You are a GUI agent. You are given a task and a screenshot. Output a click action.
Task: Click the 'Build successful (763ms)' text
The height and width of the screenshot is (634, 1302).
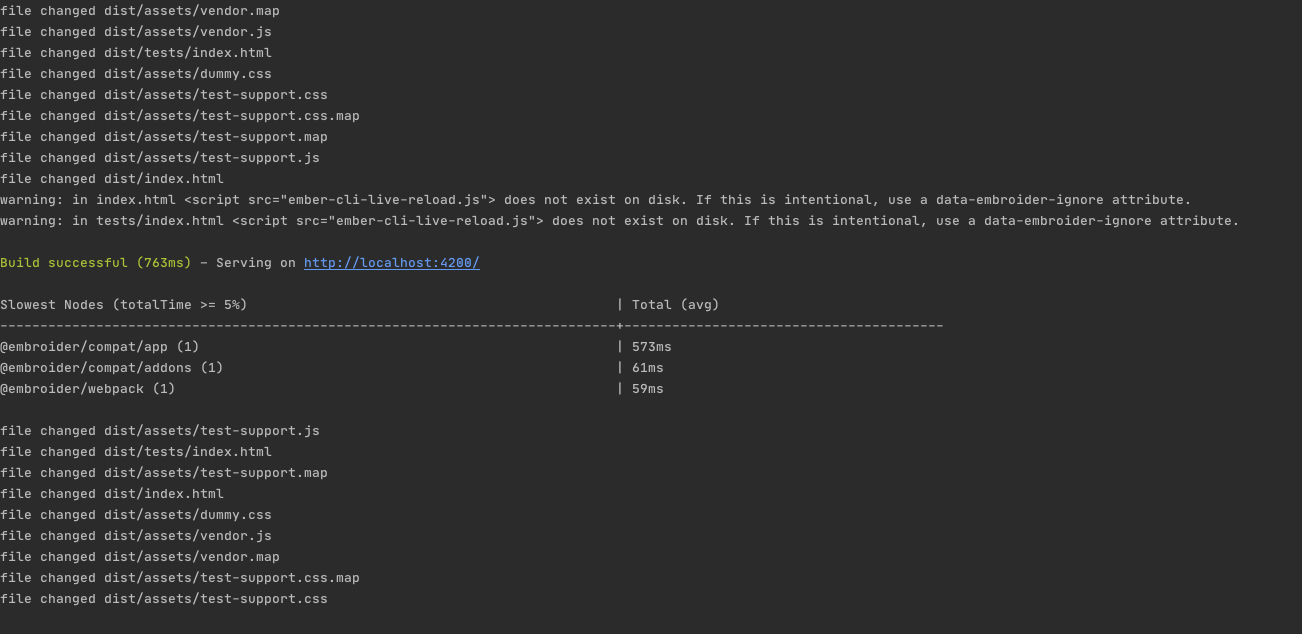[x=95, y=263]
